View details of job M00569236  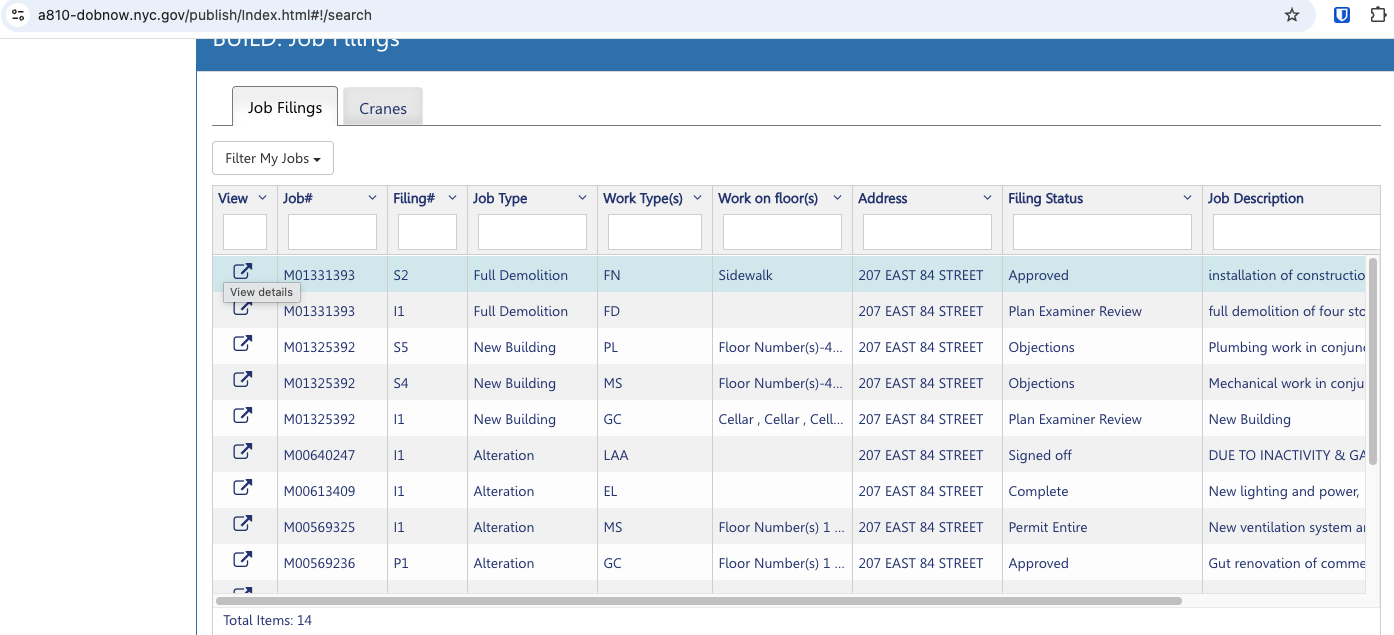click(243, 560)
